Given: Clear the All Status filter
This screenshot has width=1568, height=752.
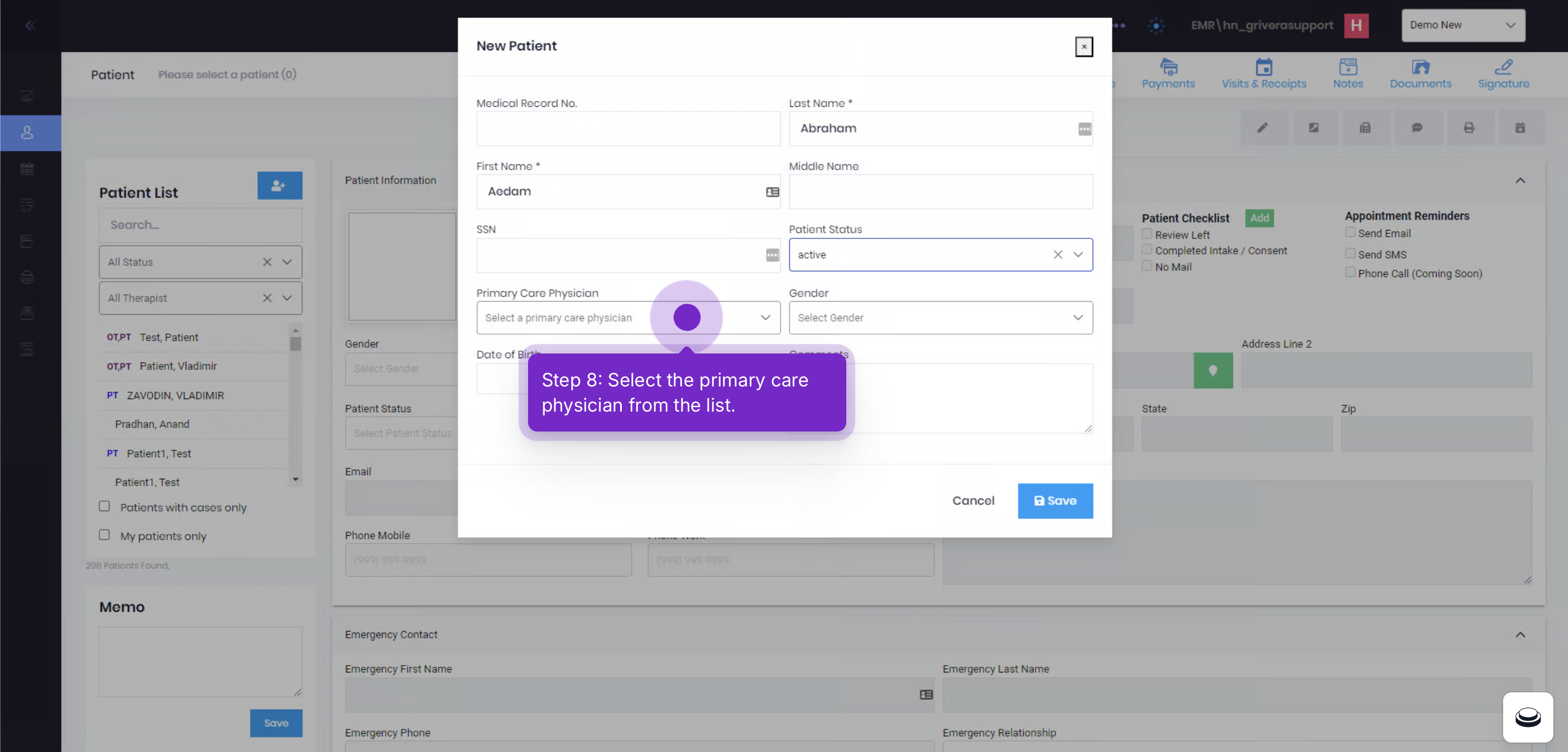Looking at the screenshot, I should 266,262.
